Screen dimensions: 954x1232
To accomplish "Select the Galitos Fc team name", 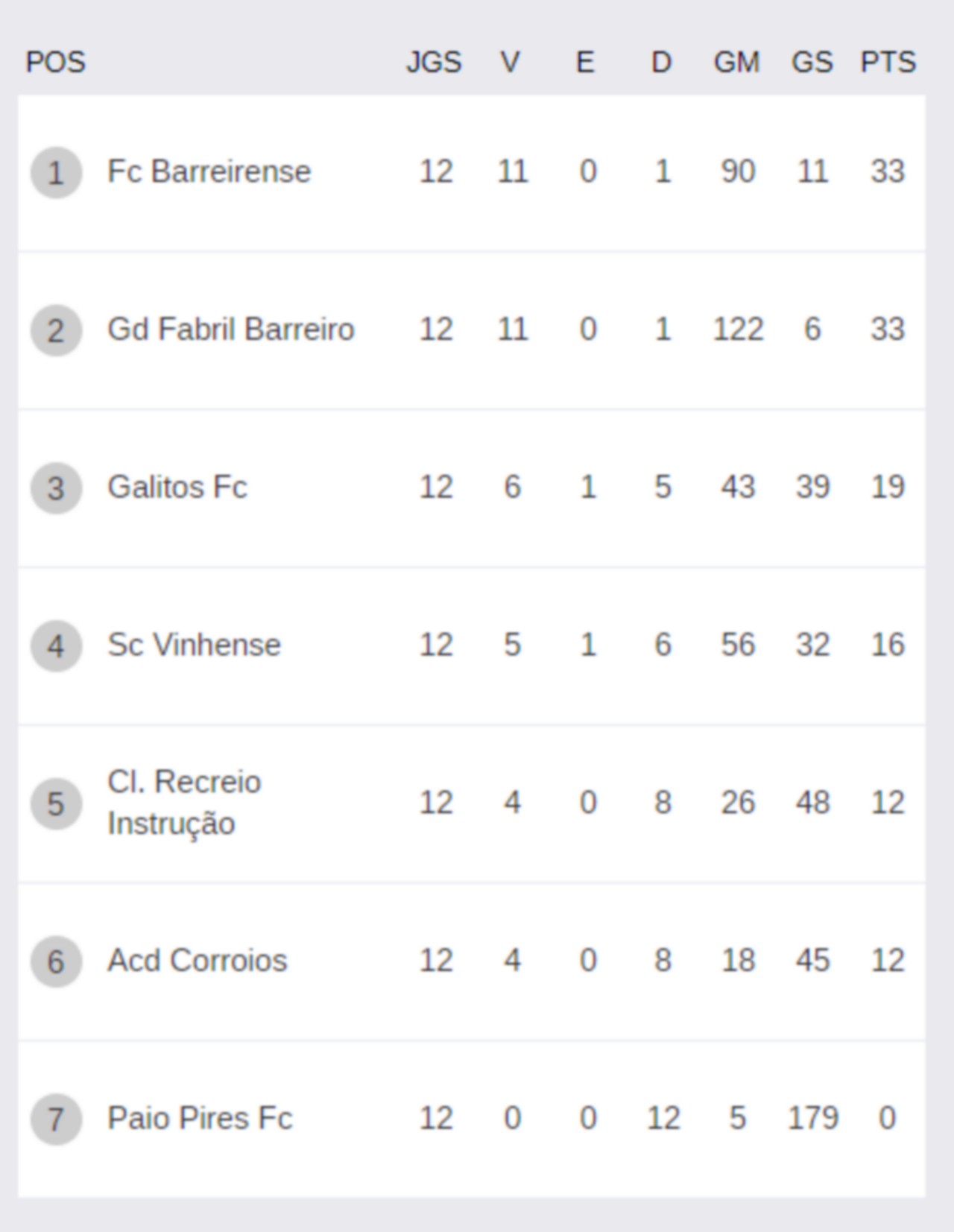I will (177, 487).
